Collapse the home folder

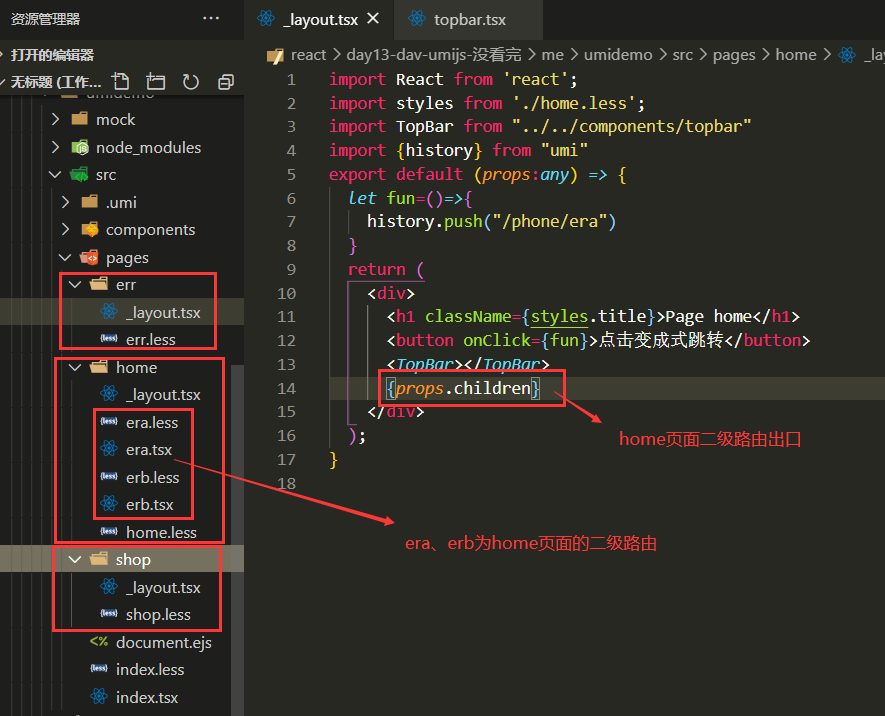[75, 367]
